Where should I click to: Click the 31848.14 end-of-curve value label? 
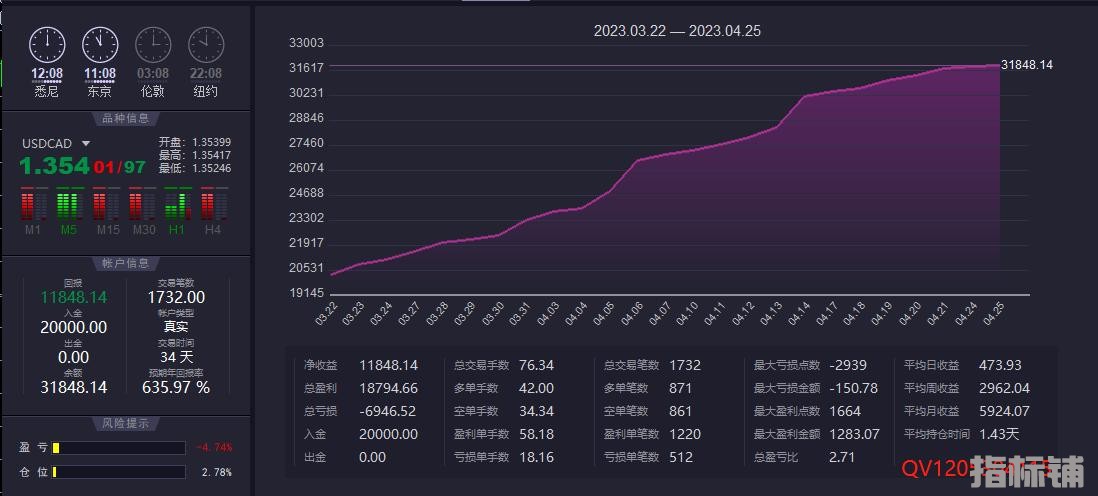coord(1026,65)
